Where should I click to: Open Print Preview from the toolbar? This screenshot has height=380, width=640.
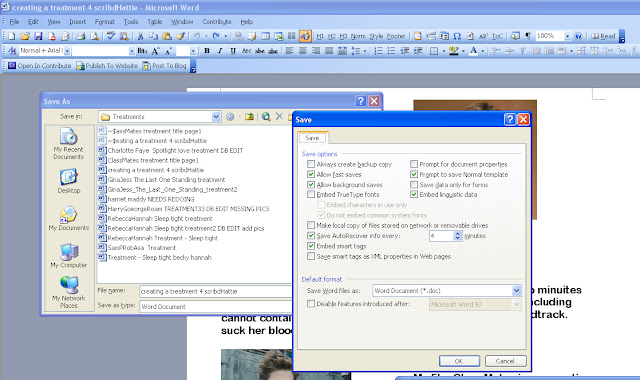pos(94,36)
